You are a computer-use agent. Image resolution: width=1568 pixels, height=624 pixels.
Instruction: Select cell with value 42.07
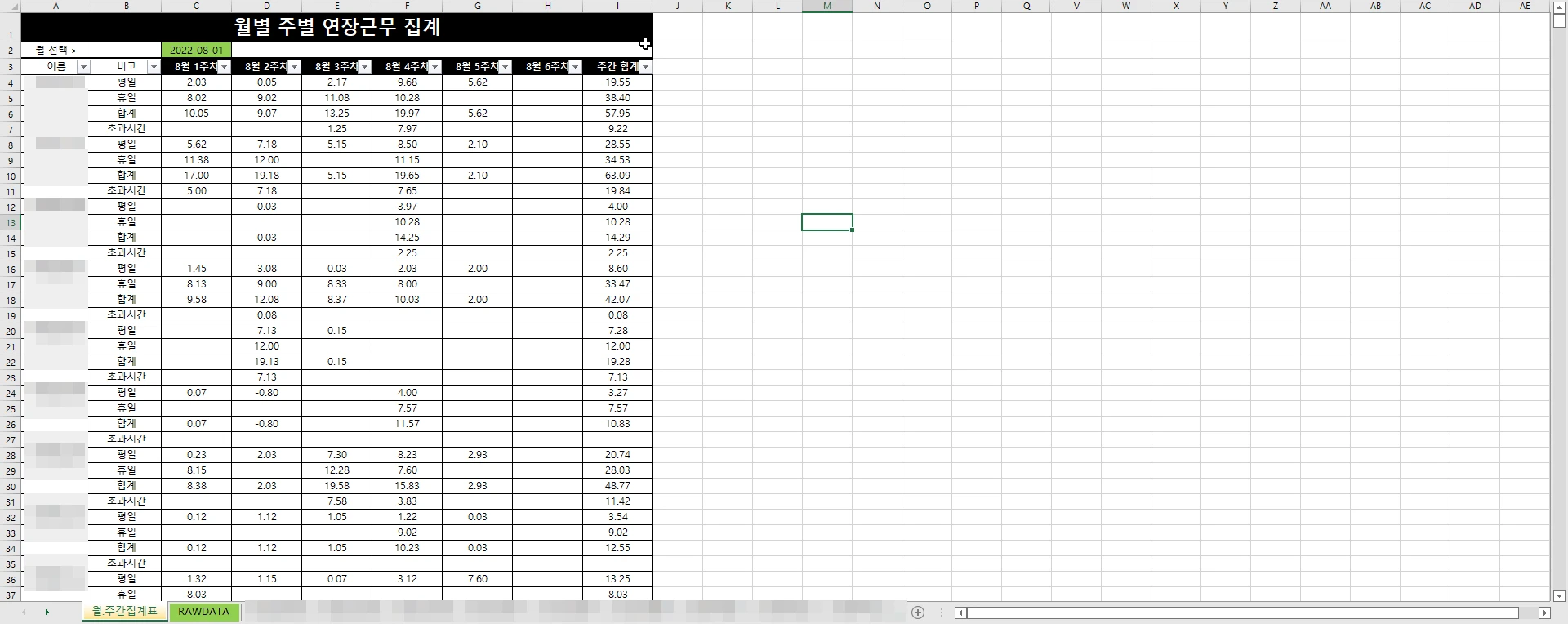(x=617, y=300)
